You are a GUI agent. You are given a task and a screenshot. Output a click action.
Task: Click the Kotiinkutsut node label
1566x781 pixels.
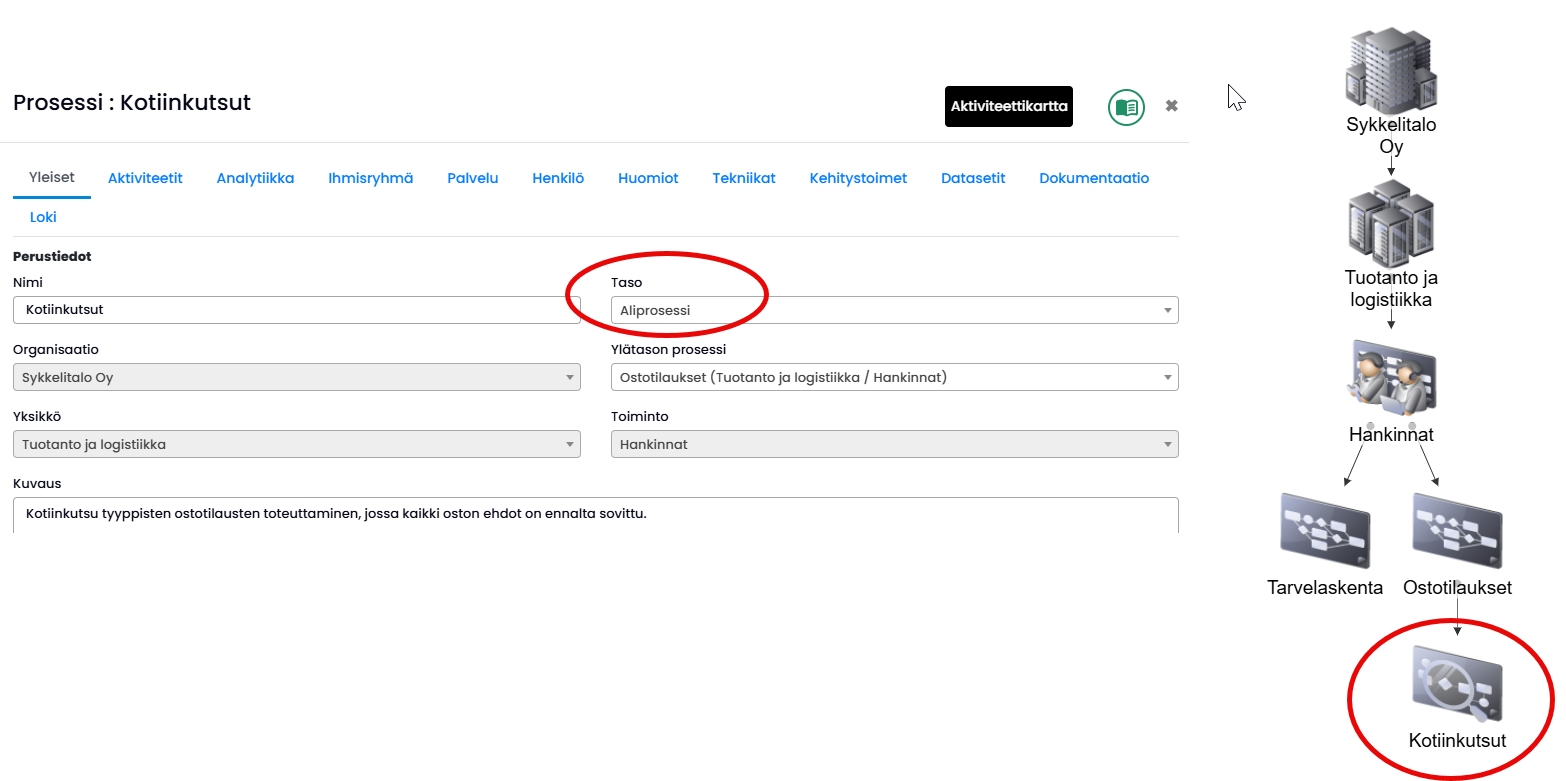(x=1457, y=741)
